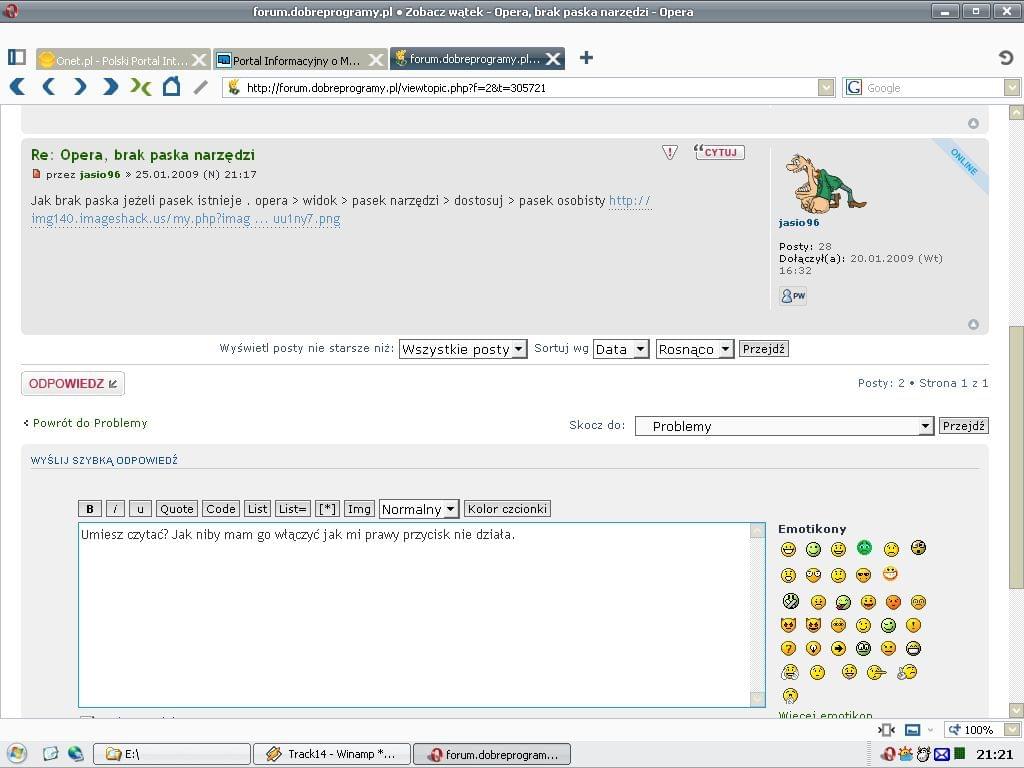Toggle italic i formatting button
The image size is (1024, 768).
[115, 509]
